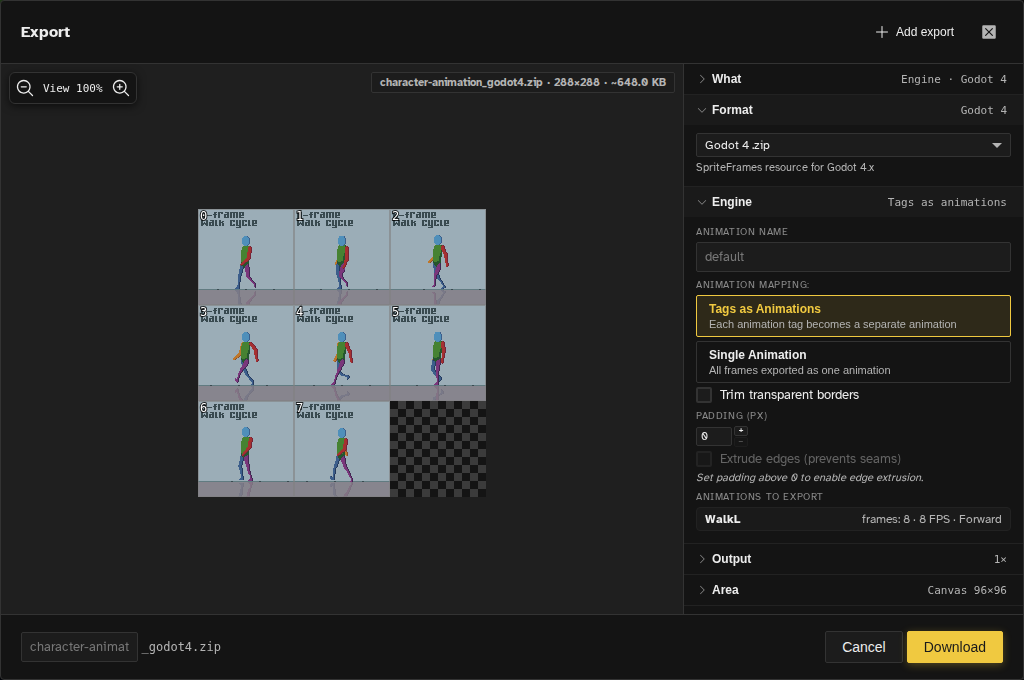Increase padding with the plus stepper
This screenshot has height=680, width=1024.
(741, 430)
